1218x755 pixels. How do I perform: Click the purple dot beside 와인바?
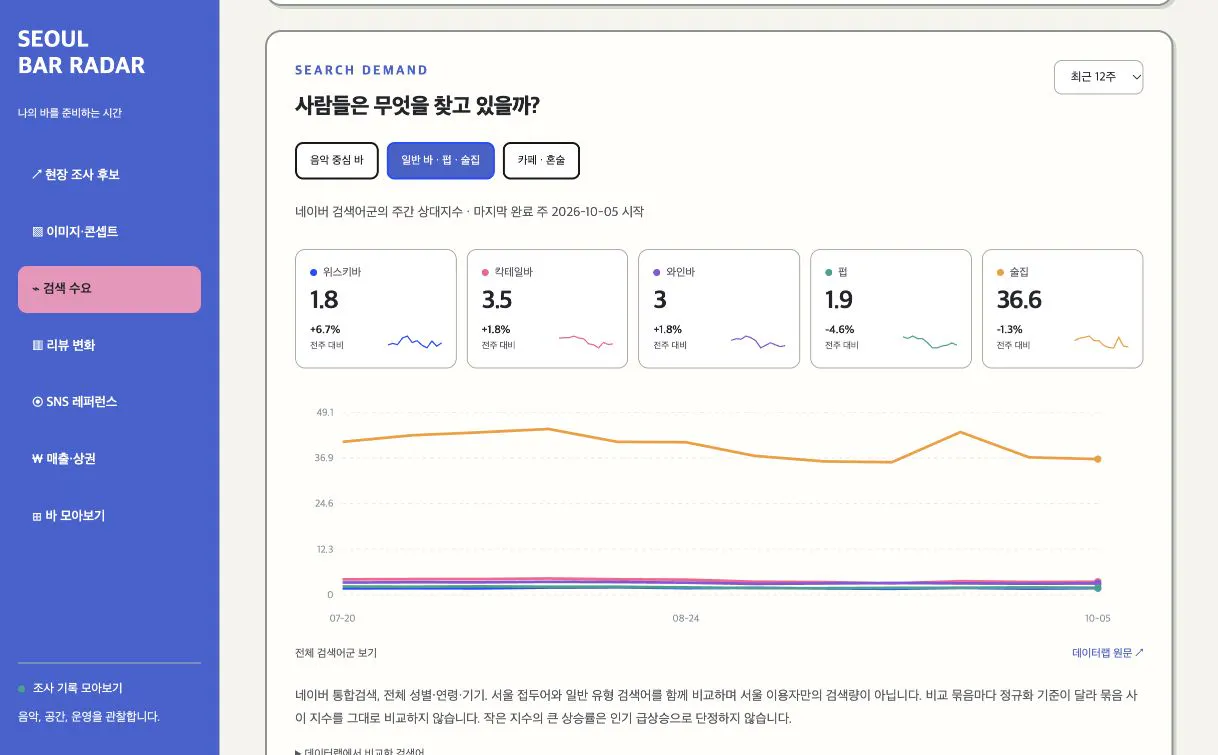point(657,272)
